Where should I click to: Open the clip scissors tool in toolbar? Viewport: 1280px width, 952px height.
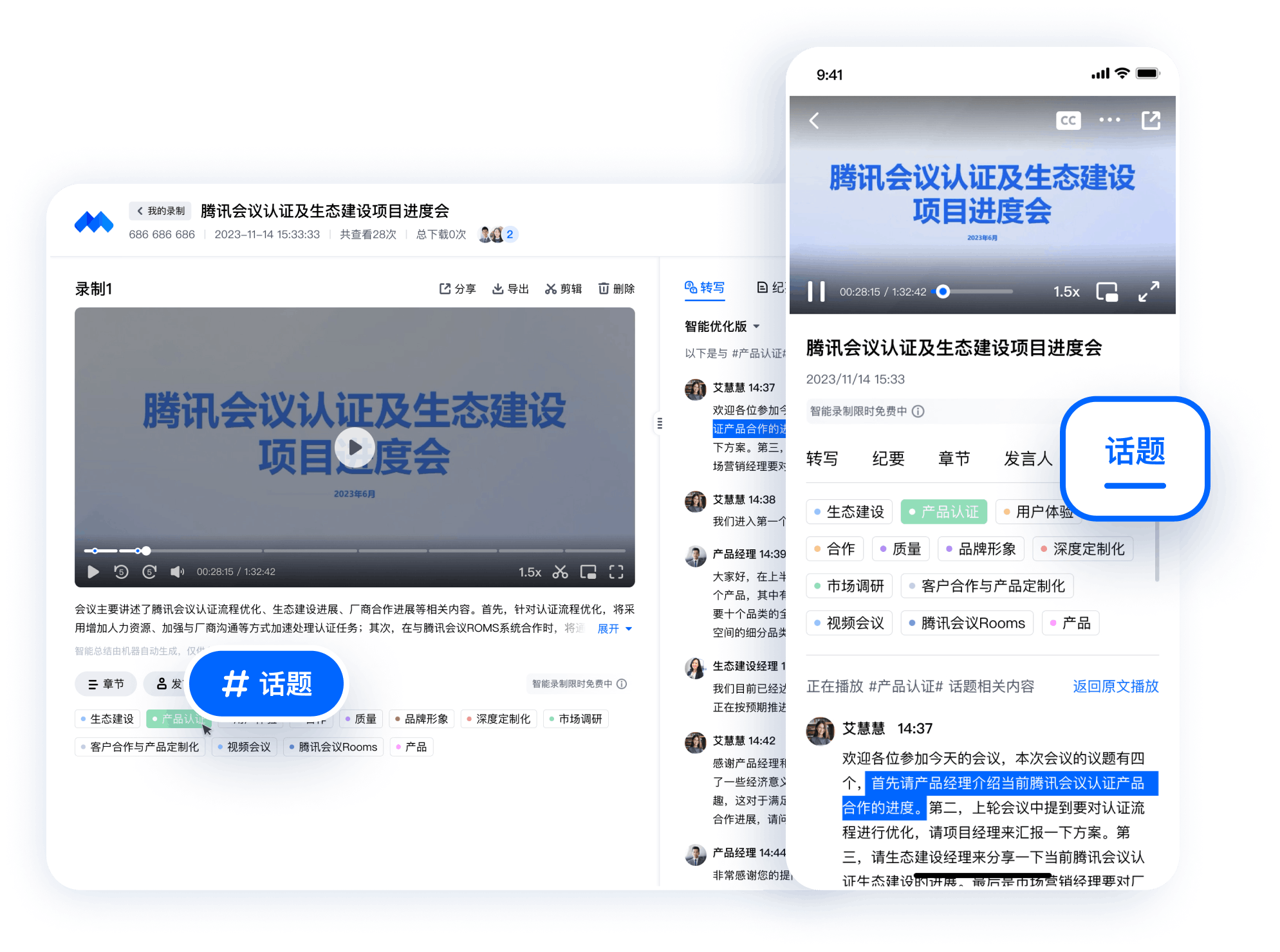(x=550, y=289)
